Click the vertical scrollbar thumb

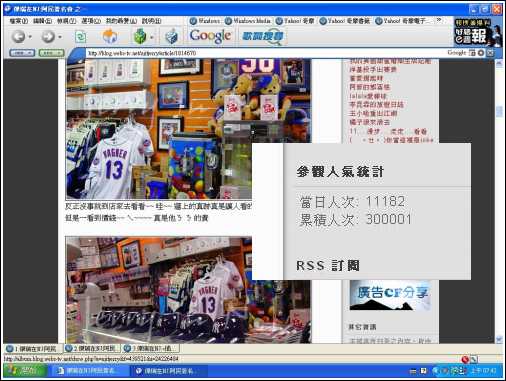pos(499,111)
